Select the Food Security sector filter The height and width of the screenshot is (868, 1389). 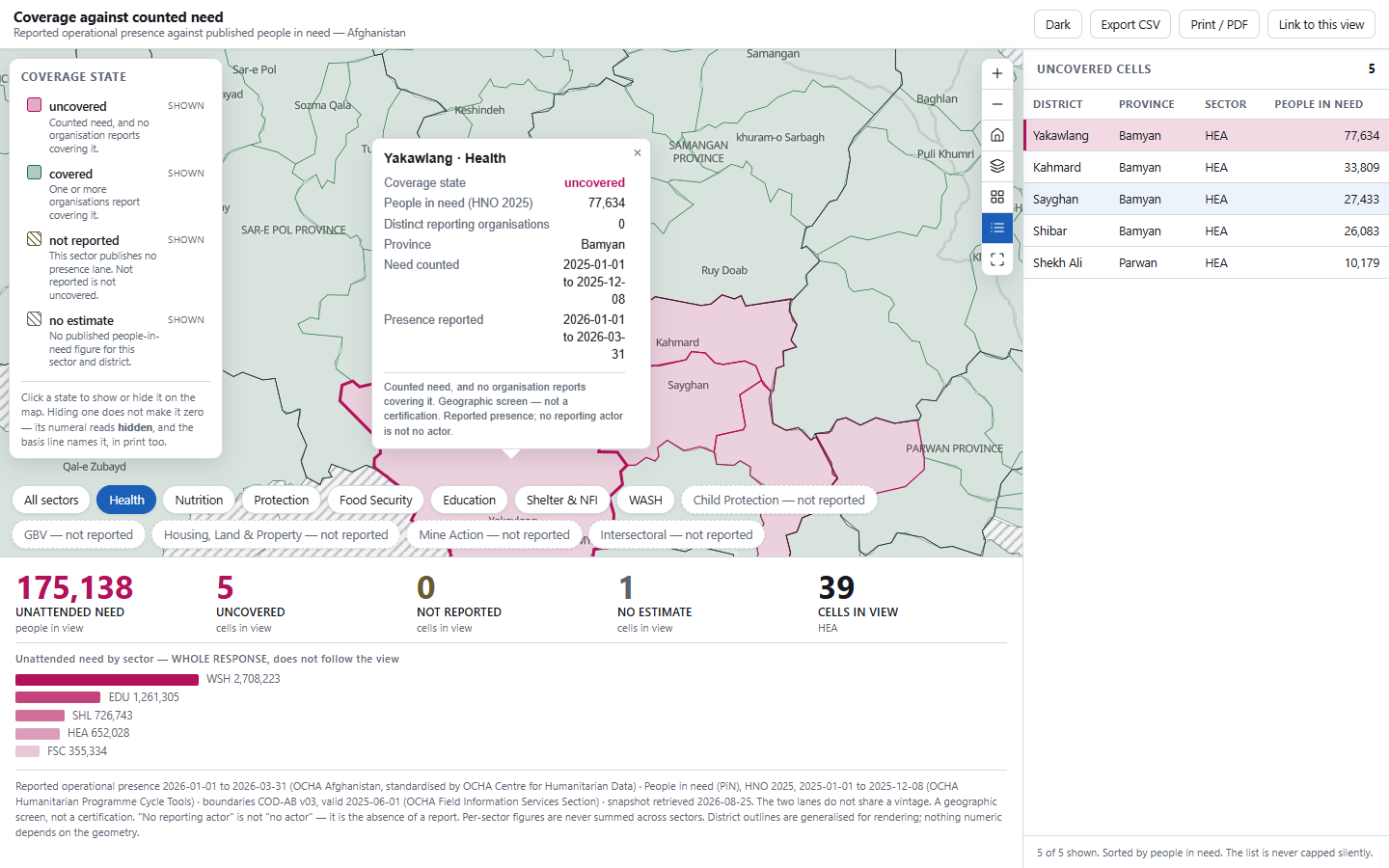click(x=375, y=500)
